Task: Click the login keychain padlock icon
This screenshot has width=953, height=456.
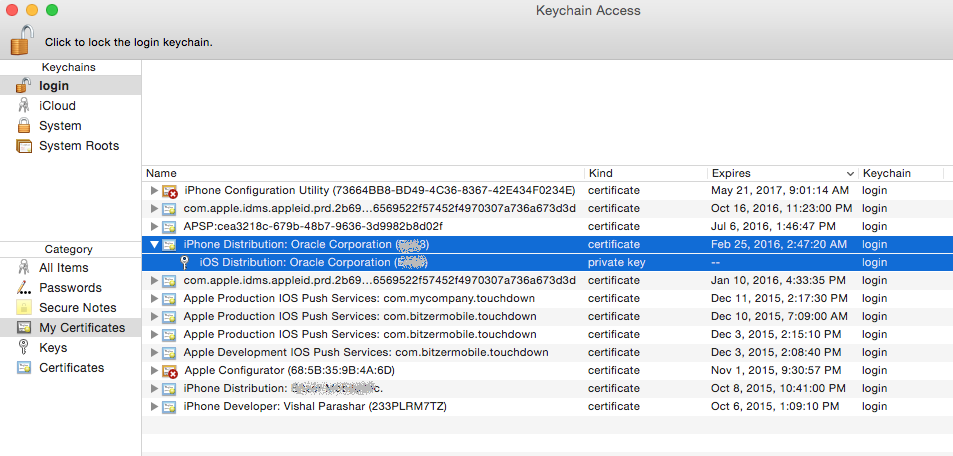Action: [24, 85]
